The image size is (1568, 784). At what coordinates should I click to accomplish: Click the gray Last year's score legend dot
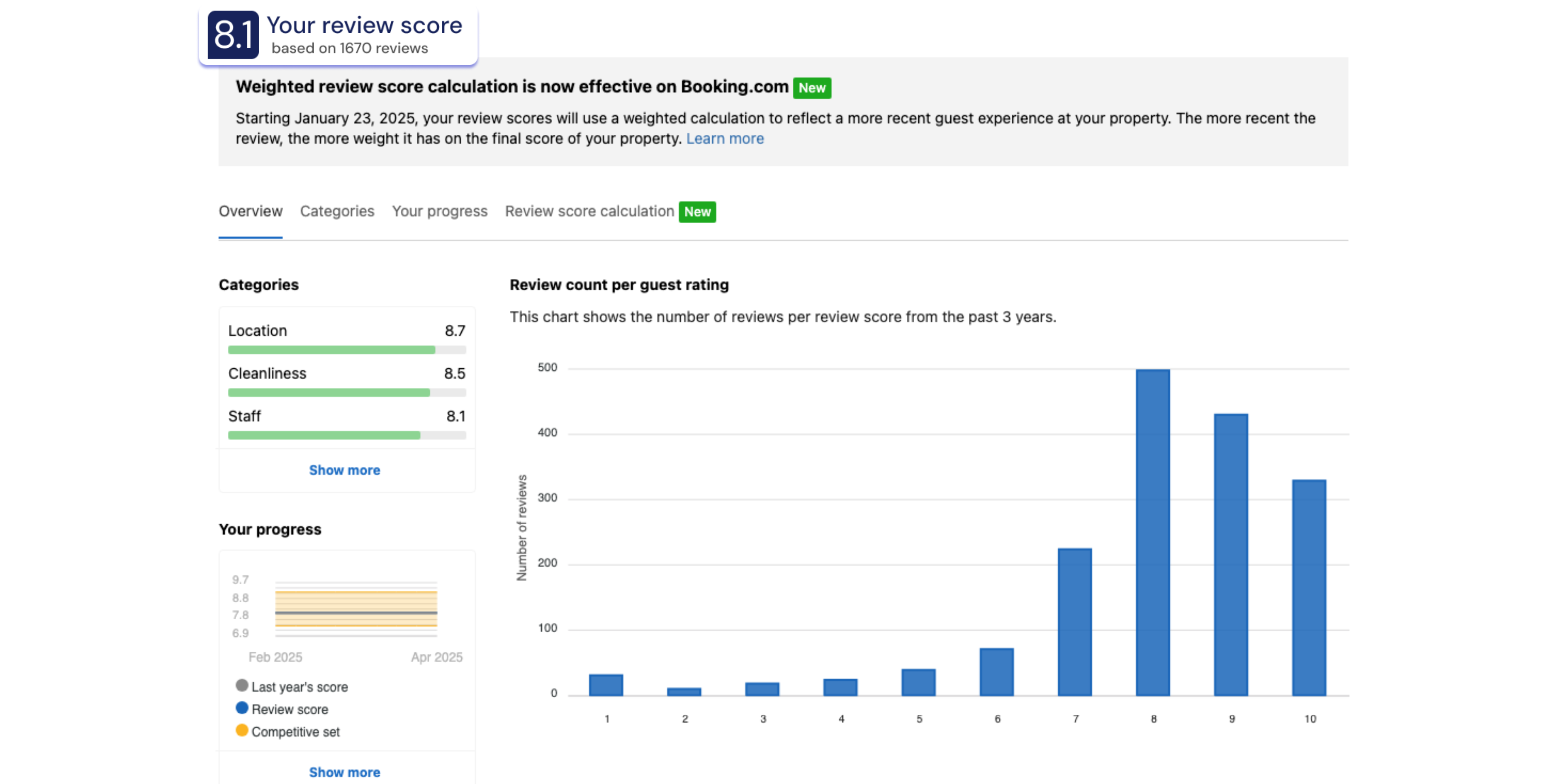242,685
